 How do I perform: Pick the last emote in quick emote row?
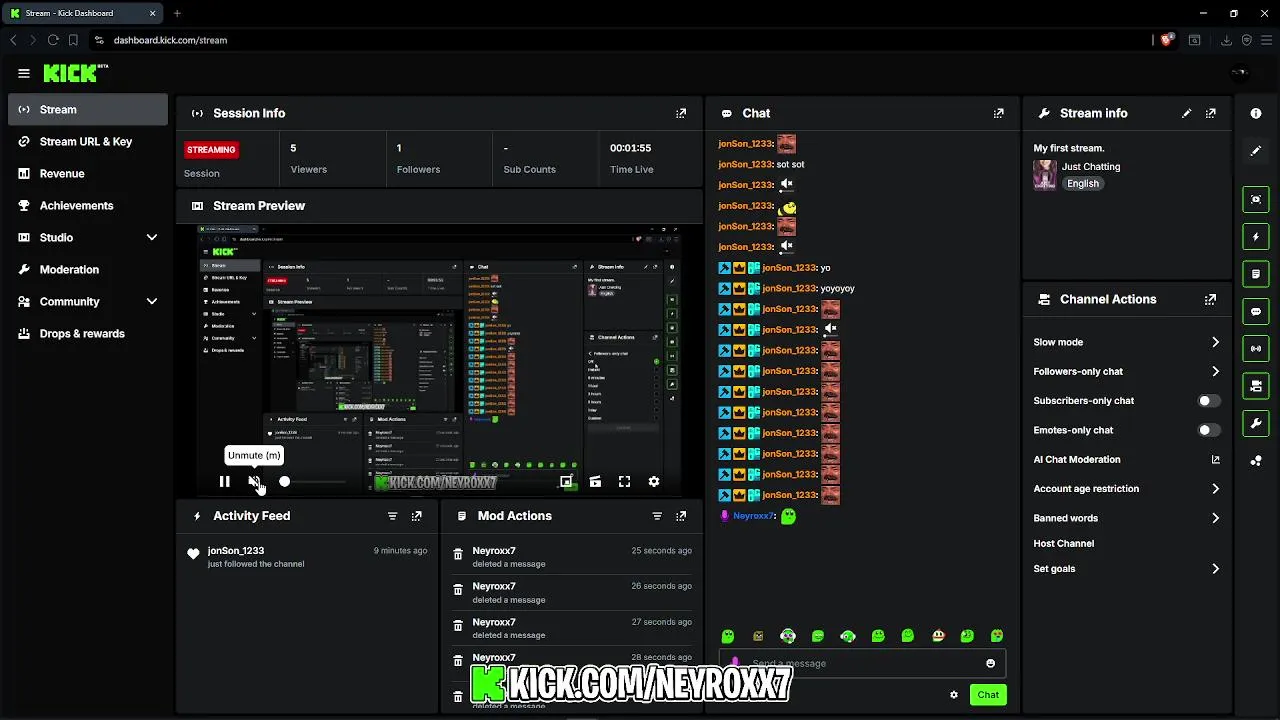997,636
